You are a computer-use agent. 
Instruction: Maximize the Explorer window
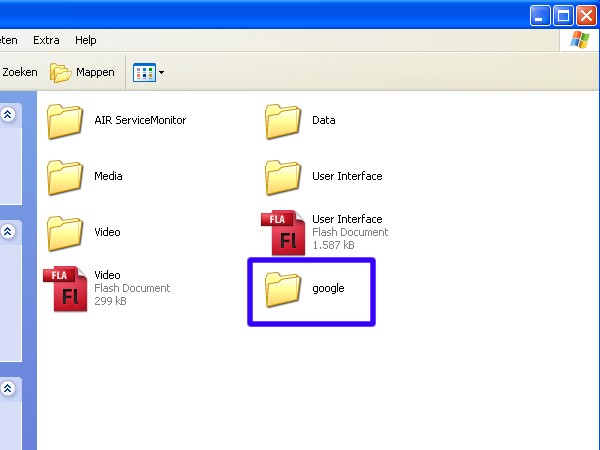[x=563, y=15]
